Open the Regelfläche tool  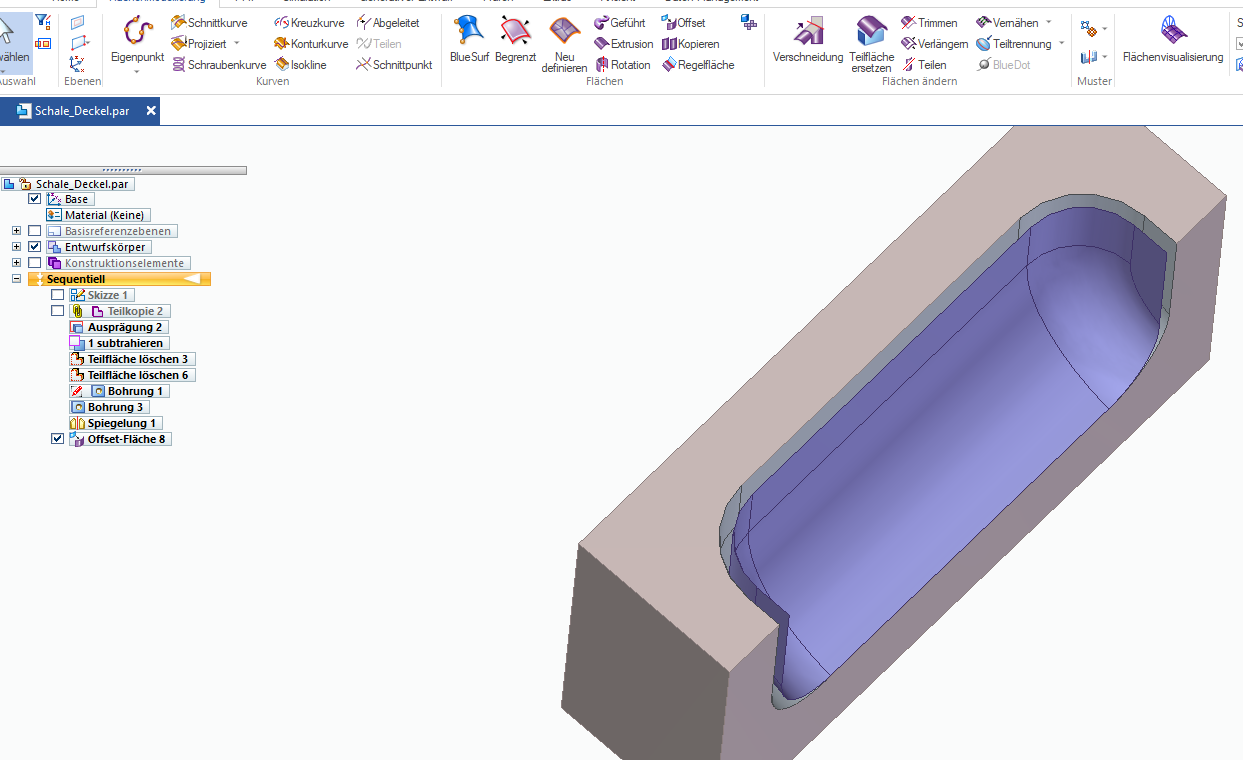pyautogui.click(x=698, y=65)
